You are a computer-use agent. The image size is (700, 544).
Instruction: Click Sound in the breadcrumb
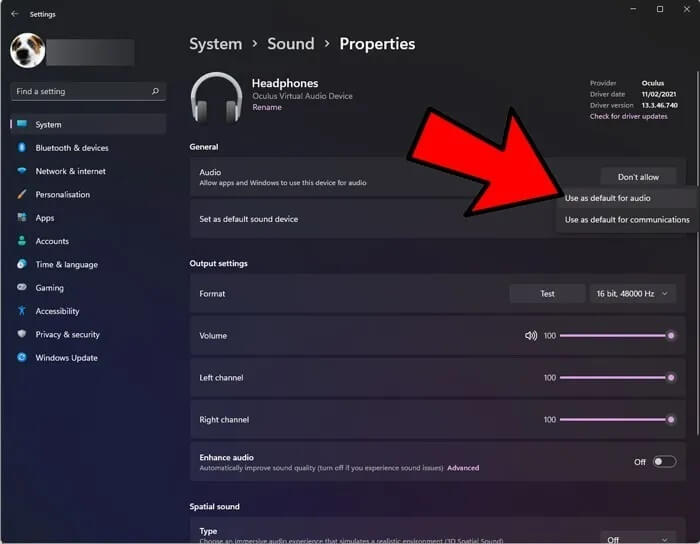click(x=291, y=44)
